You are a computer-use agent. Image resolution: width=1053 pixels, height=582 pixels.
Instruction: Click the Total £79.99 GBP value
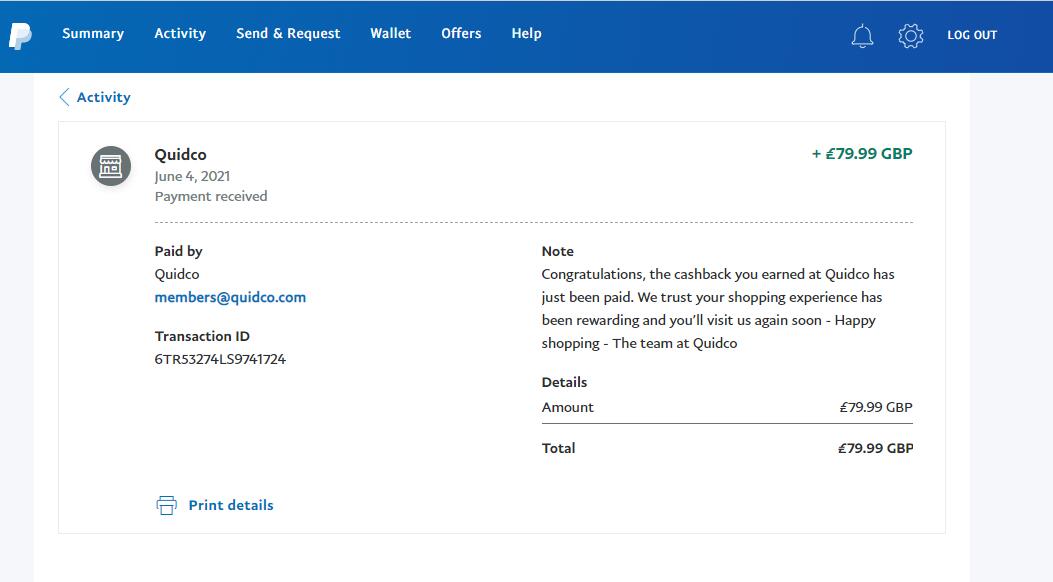875,448
